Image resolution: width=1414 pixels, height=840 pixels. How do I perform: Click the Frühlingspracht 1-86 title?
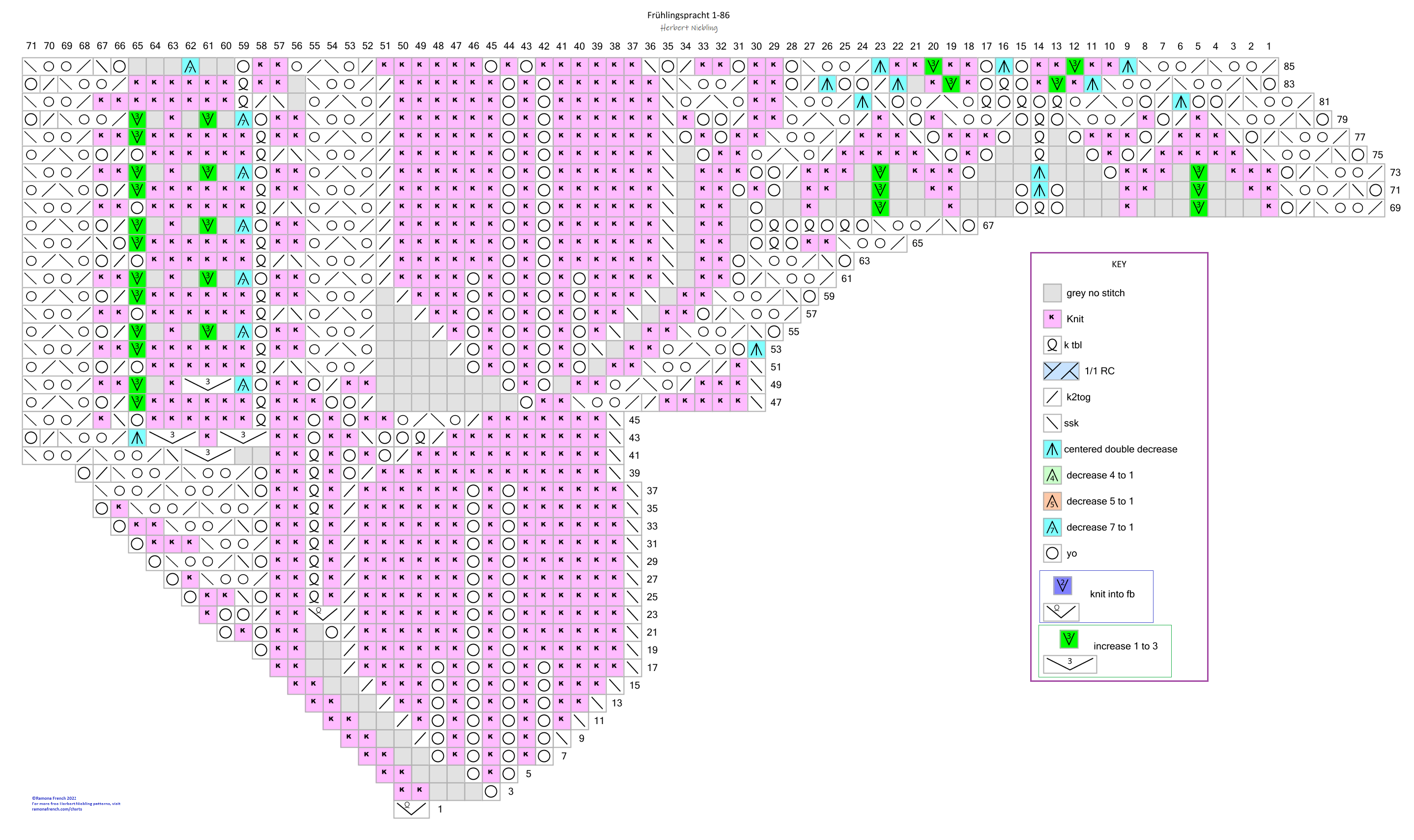(688, 15)
